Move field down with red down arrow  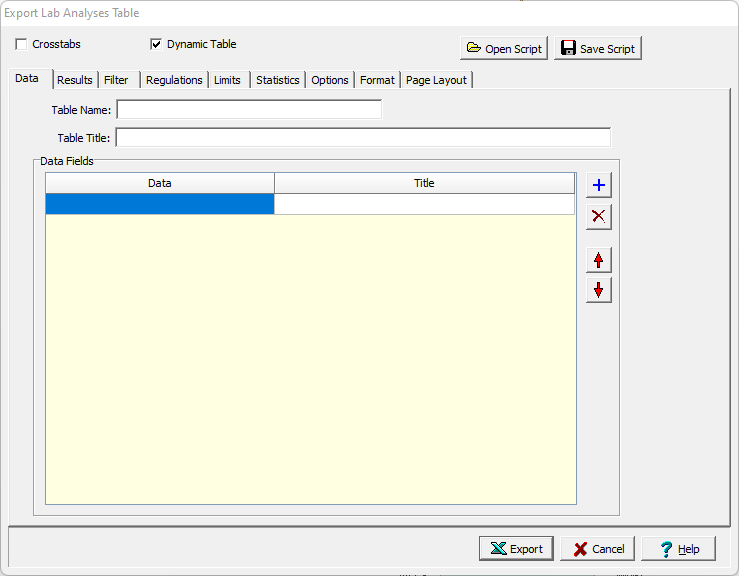pos(599,290)
